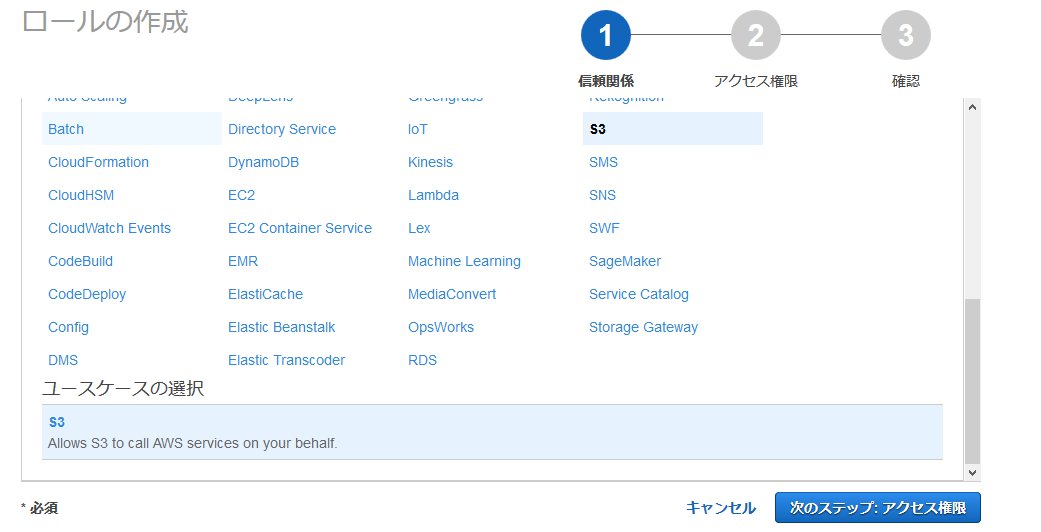Click the vertical scrollbar thumb

point(971,378)
